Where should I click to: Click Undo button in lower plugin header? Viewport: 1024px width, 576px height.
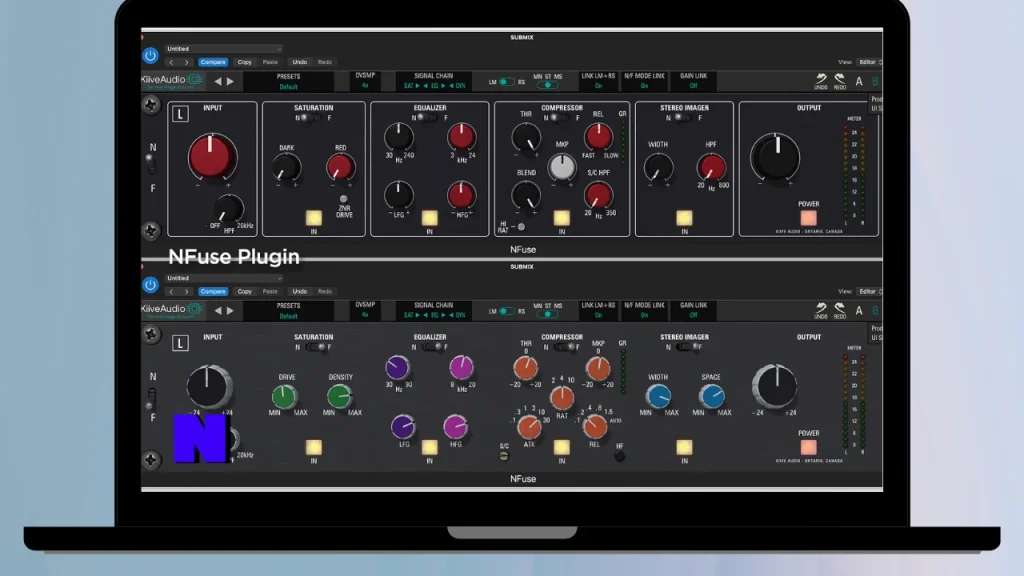click(299, 291)
